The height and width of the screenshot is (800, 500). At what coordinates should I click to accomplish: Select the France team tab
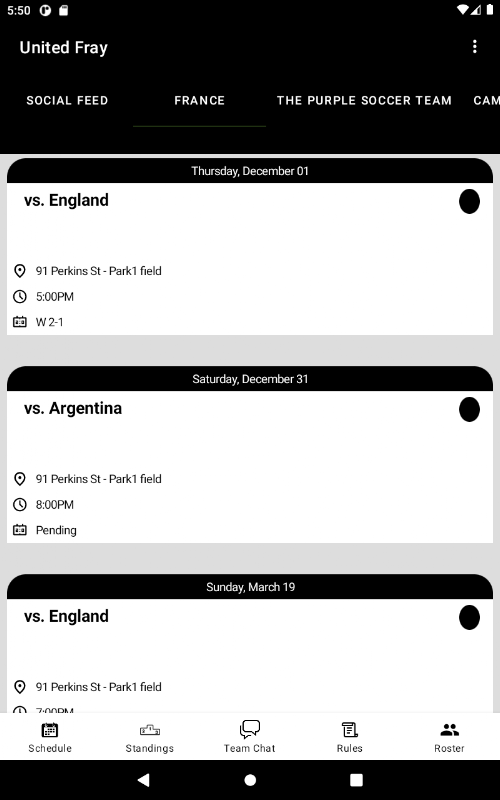tap(199, 101)
